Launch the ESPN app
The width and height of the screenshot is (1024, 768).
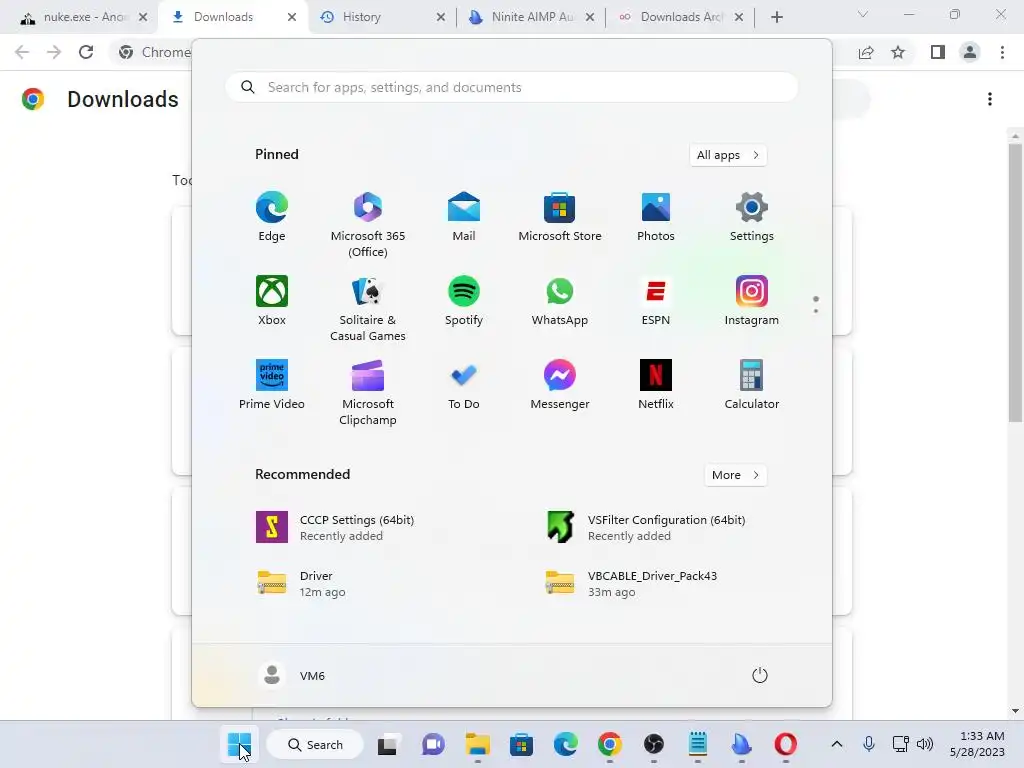[656, 300]
